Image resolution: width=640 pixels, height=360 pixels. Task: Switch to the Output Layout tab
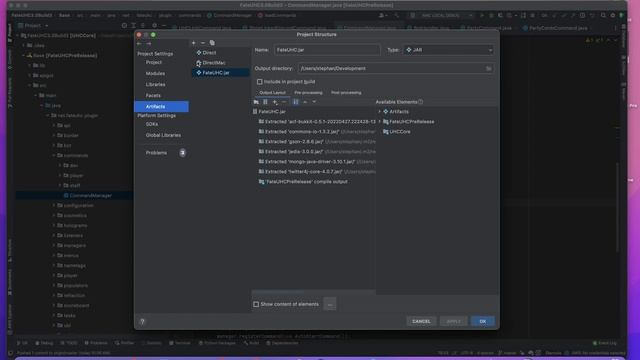click(272, 93)
